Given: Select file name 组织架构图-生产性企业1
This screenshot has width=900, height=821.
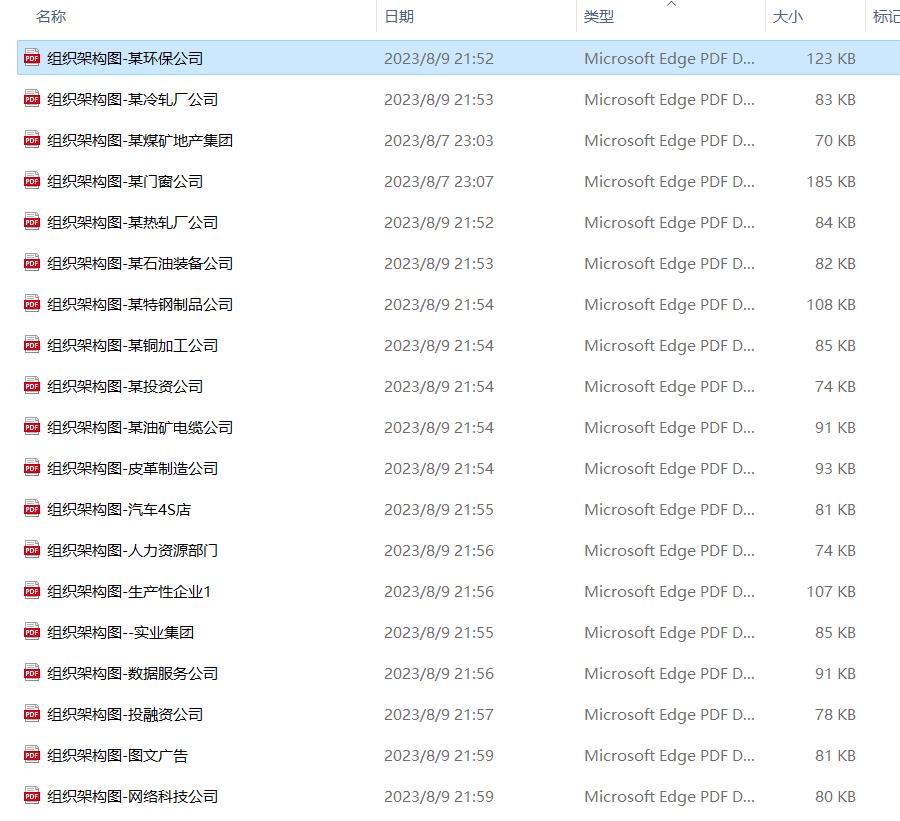Looking at the screenshot, I should tap(129, 592).
